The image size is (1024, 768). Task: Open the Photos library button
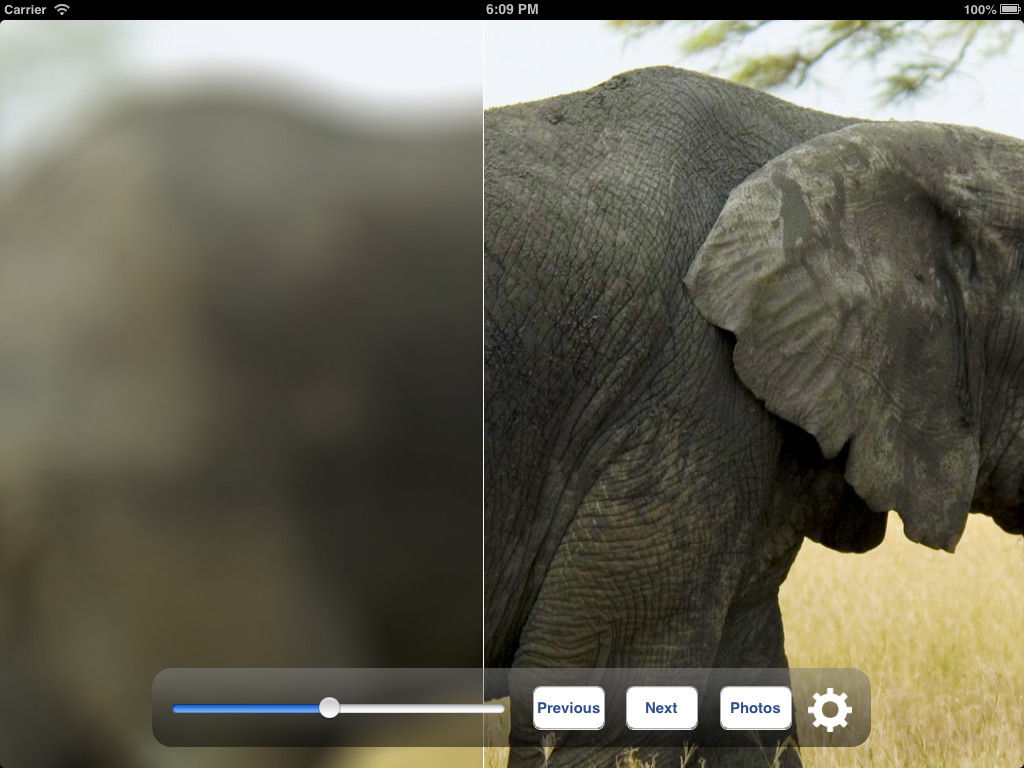(756, 708)
